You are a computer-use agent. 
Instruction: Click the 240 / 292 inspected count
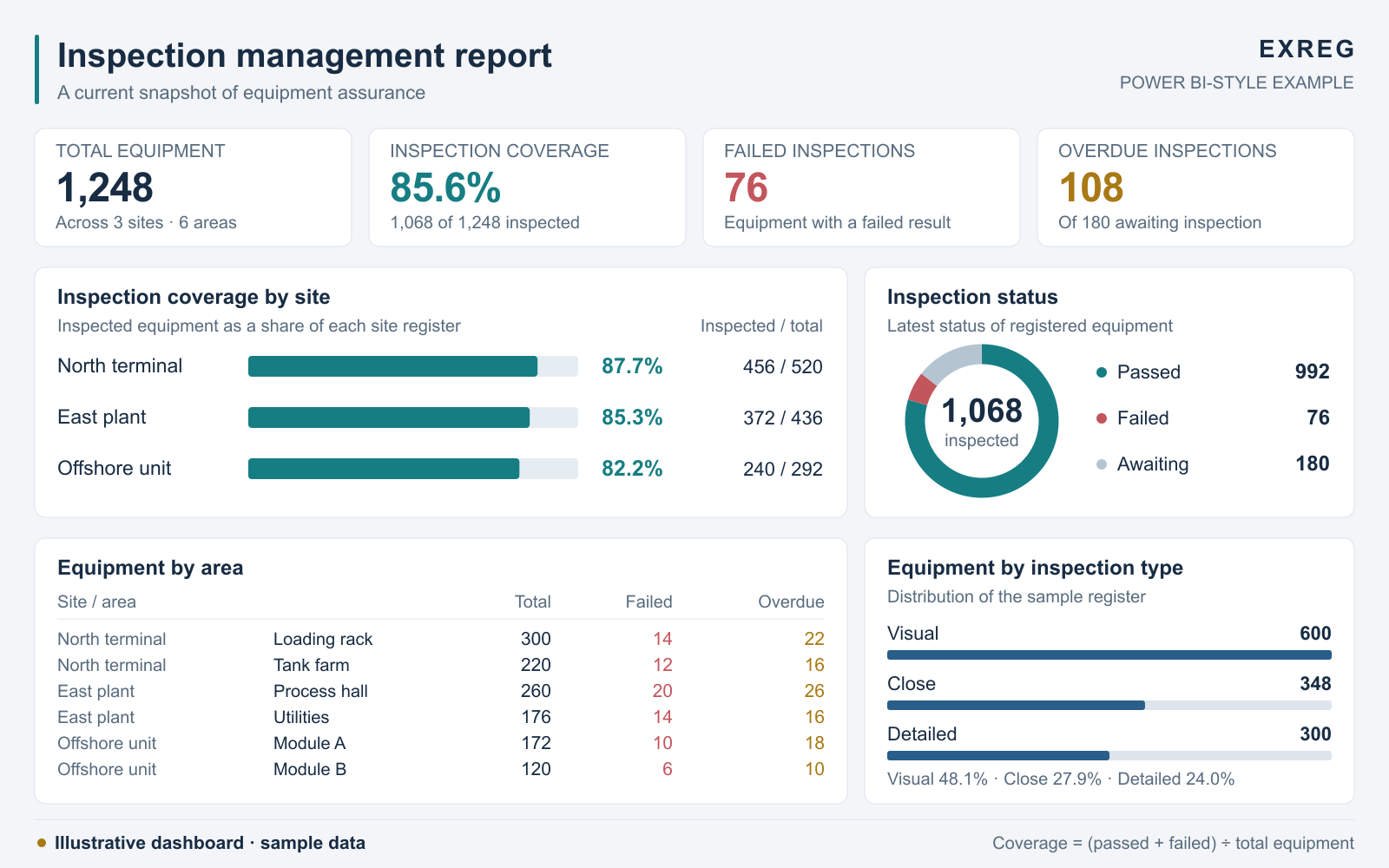783,470
